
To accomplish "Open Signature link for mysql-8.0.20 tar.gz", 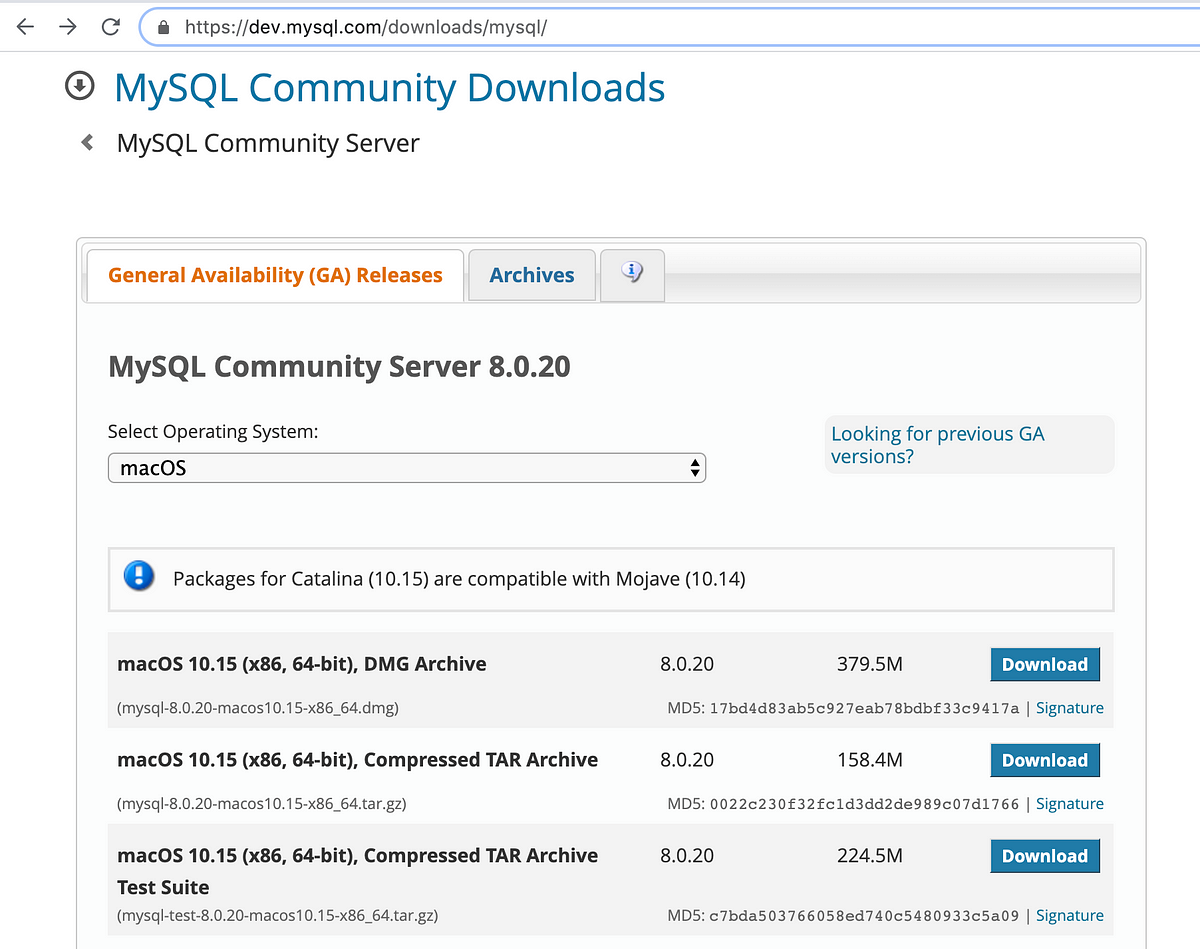I will click(x=1070, y=804).
